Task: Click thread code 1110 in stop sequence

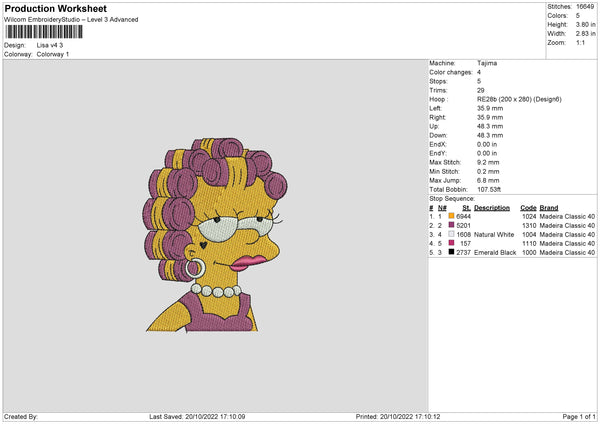Action: pos(529,243)
